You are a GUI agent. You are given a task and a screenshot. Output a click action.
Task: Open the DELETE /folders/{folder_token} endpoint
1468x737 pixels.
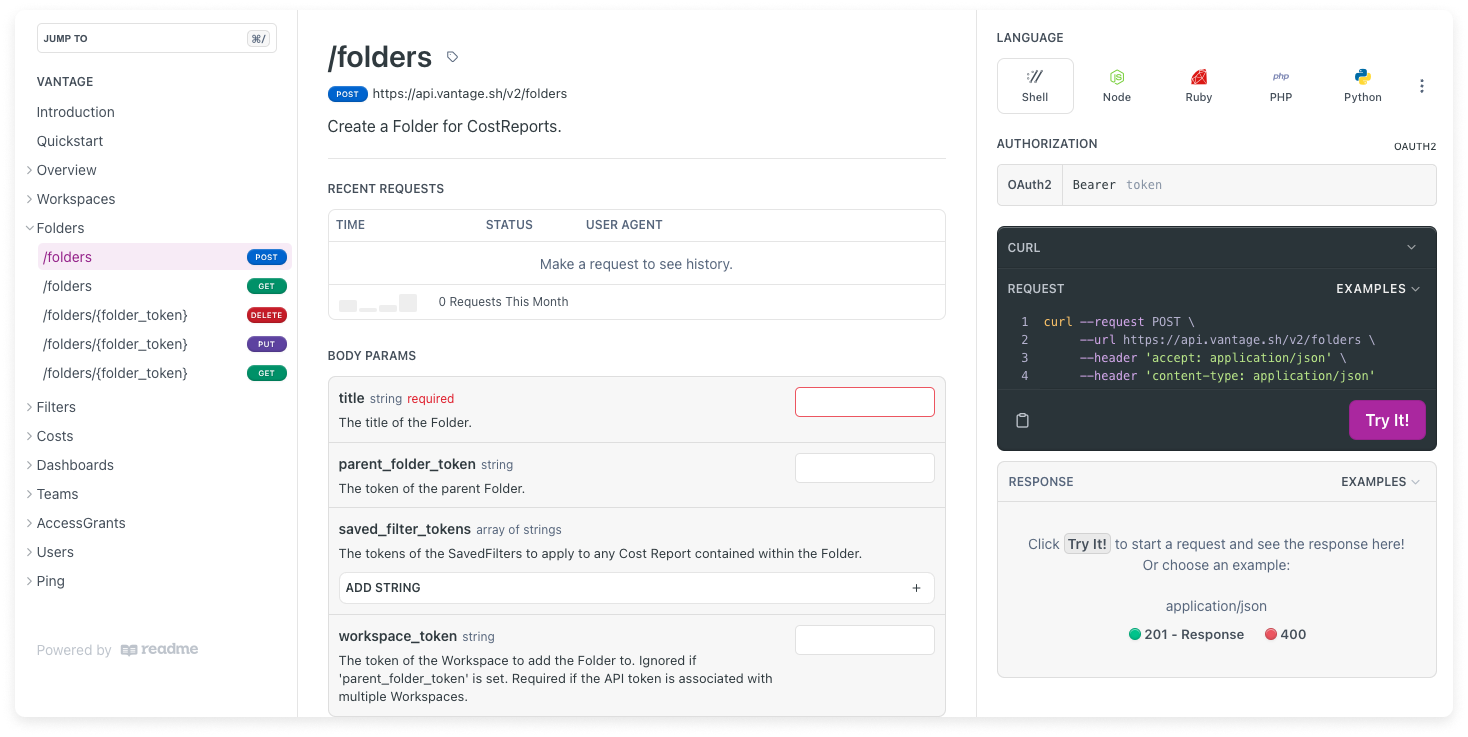165,315
